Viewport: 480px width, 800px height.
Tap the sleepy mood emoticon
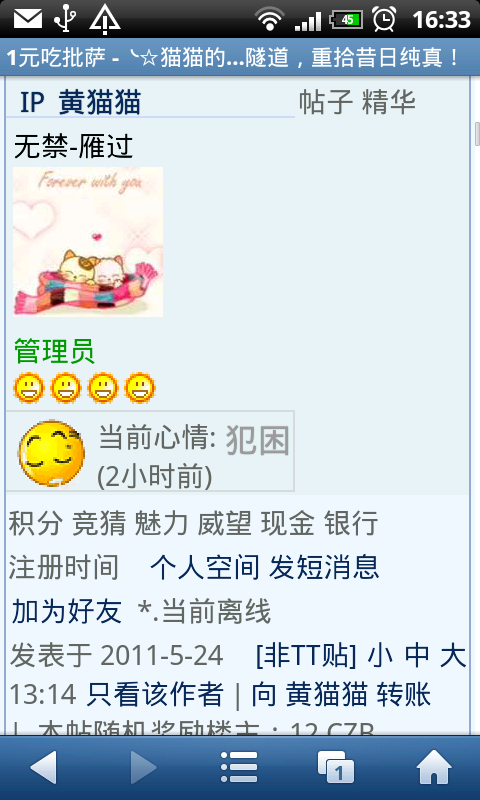[x=52, y=453]
